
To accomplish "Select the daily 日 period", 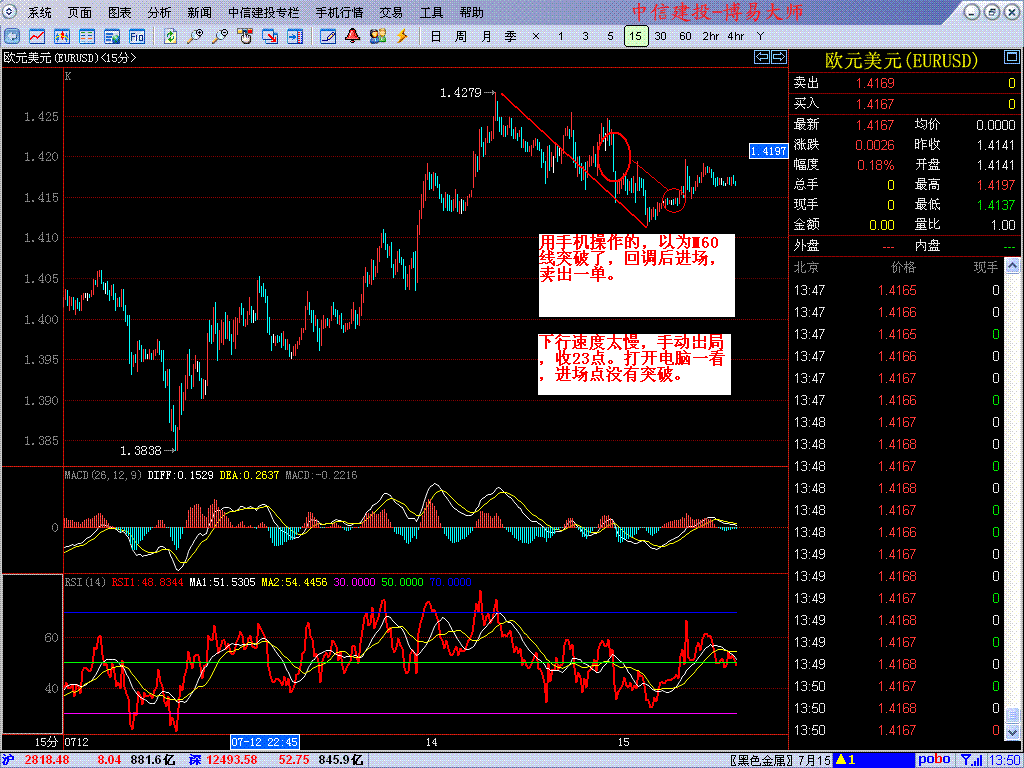I will pyautogui.click(x=436, y=36).
